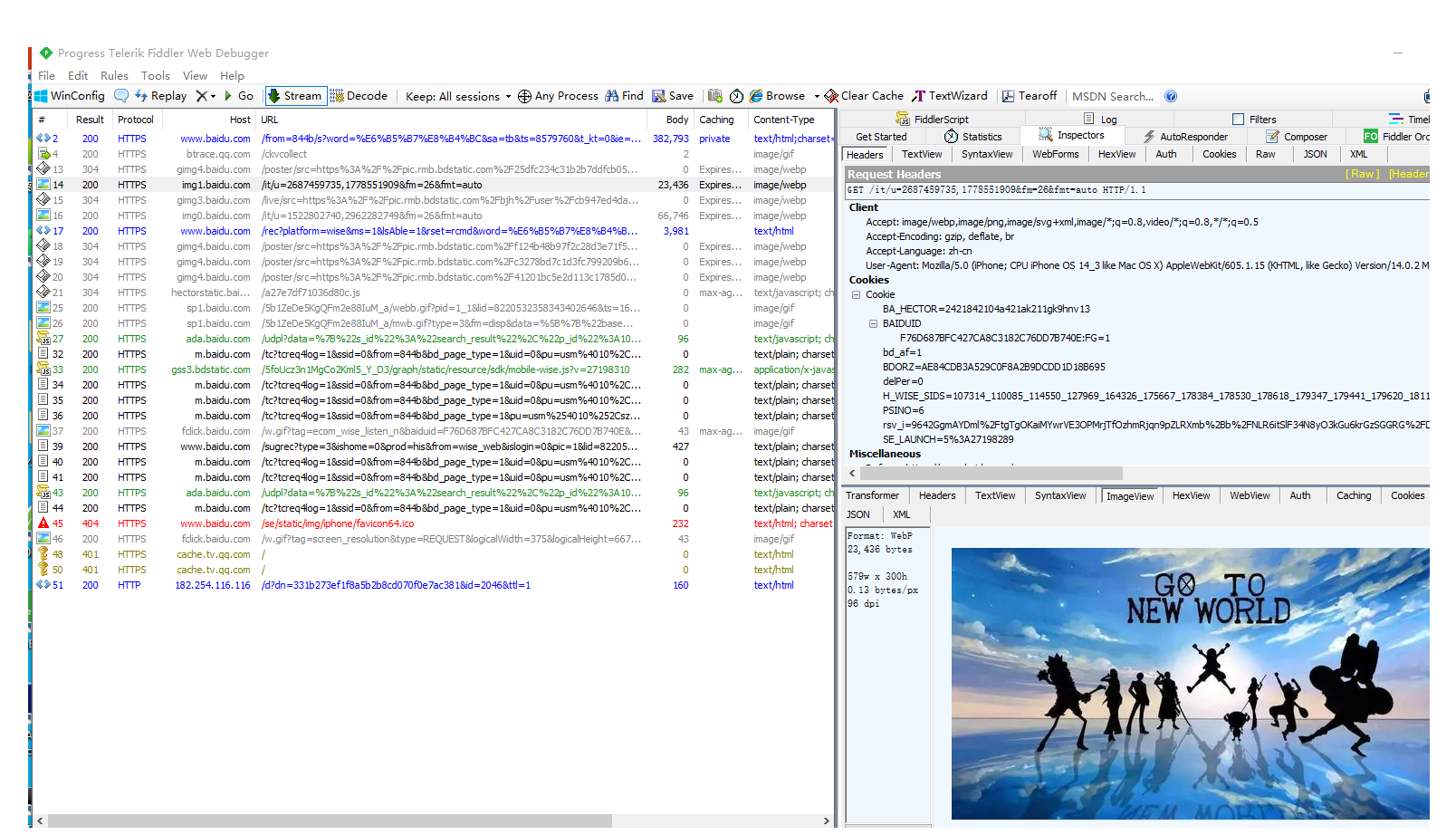This screenshot has width=1456, height=835.
Task: Click the Raw link in Request Headers
Action: tap(1363, 174)
